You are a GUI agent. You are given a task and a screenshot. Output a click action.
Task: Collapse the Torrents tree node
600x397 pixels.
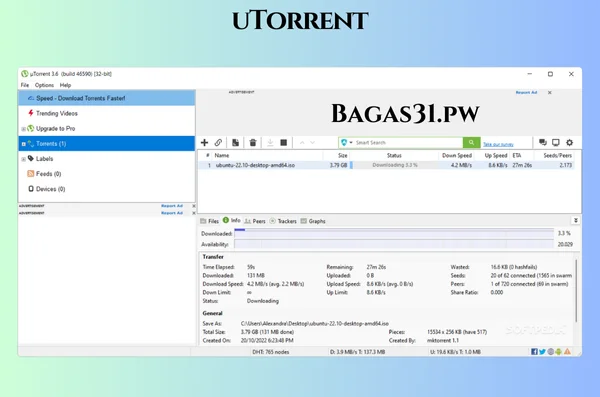23,144
